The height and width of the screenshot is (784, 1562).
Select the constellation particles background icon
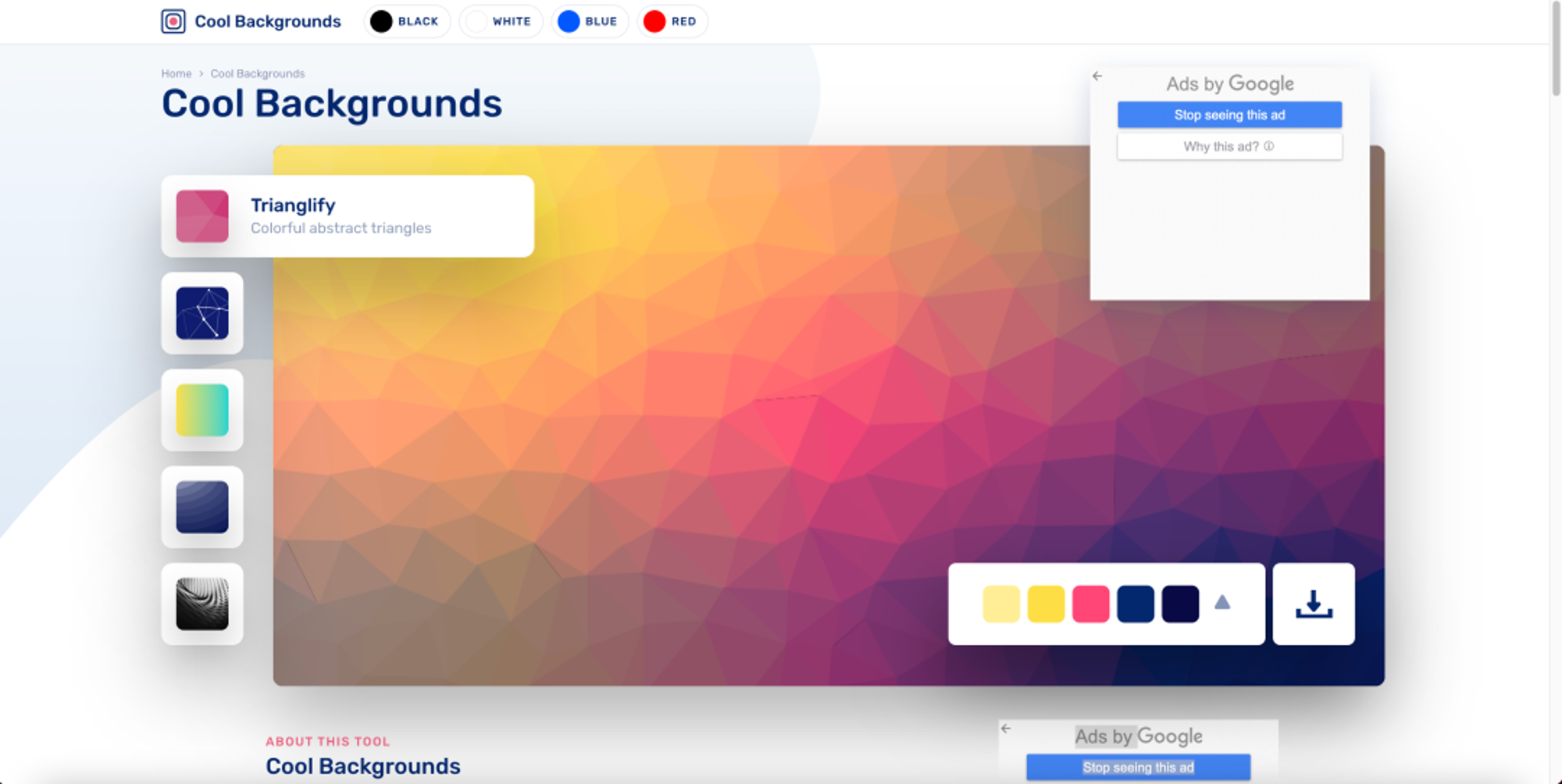click(x=202, y=313)
